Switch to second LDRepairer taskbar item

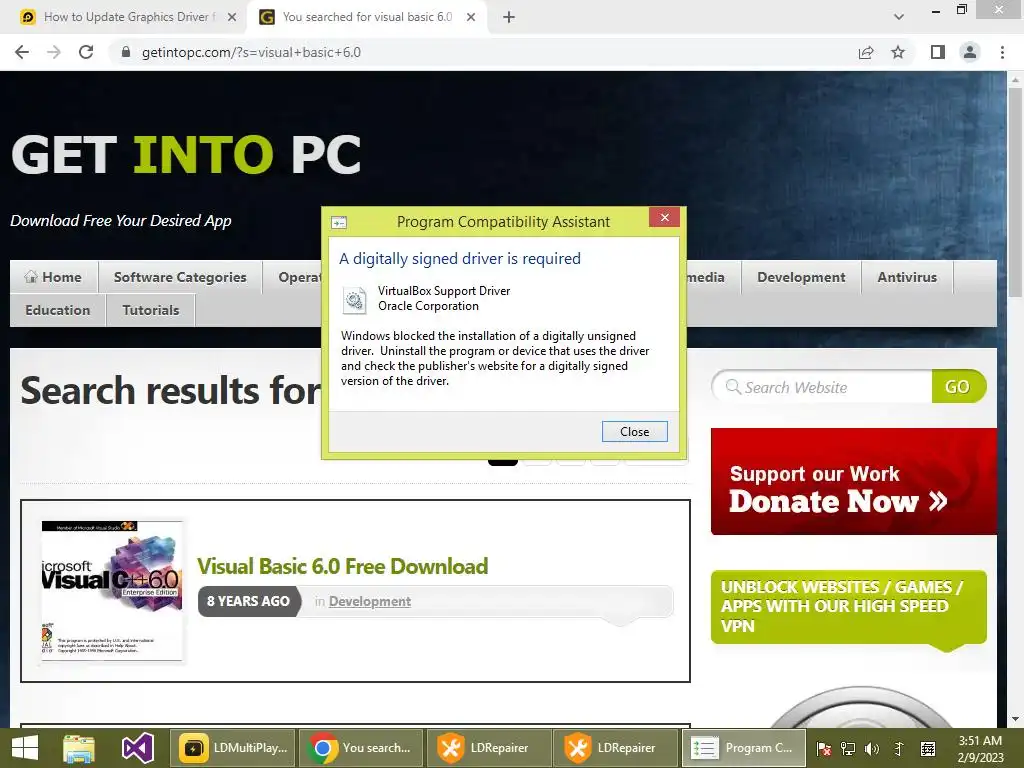(616, 748)
